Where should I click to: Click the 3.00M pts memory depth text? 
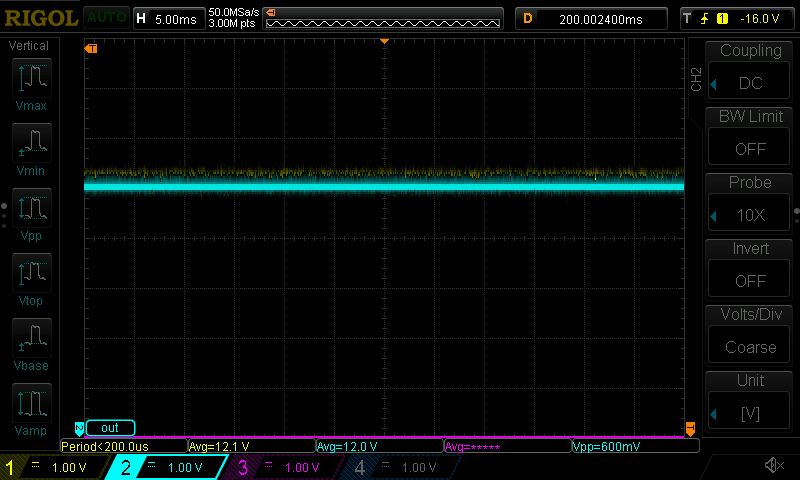(x=232, y=23)
